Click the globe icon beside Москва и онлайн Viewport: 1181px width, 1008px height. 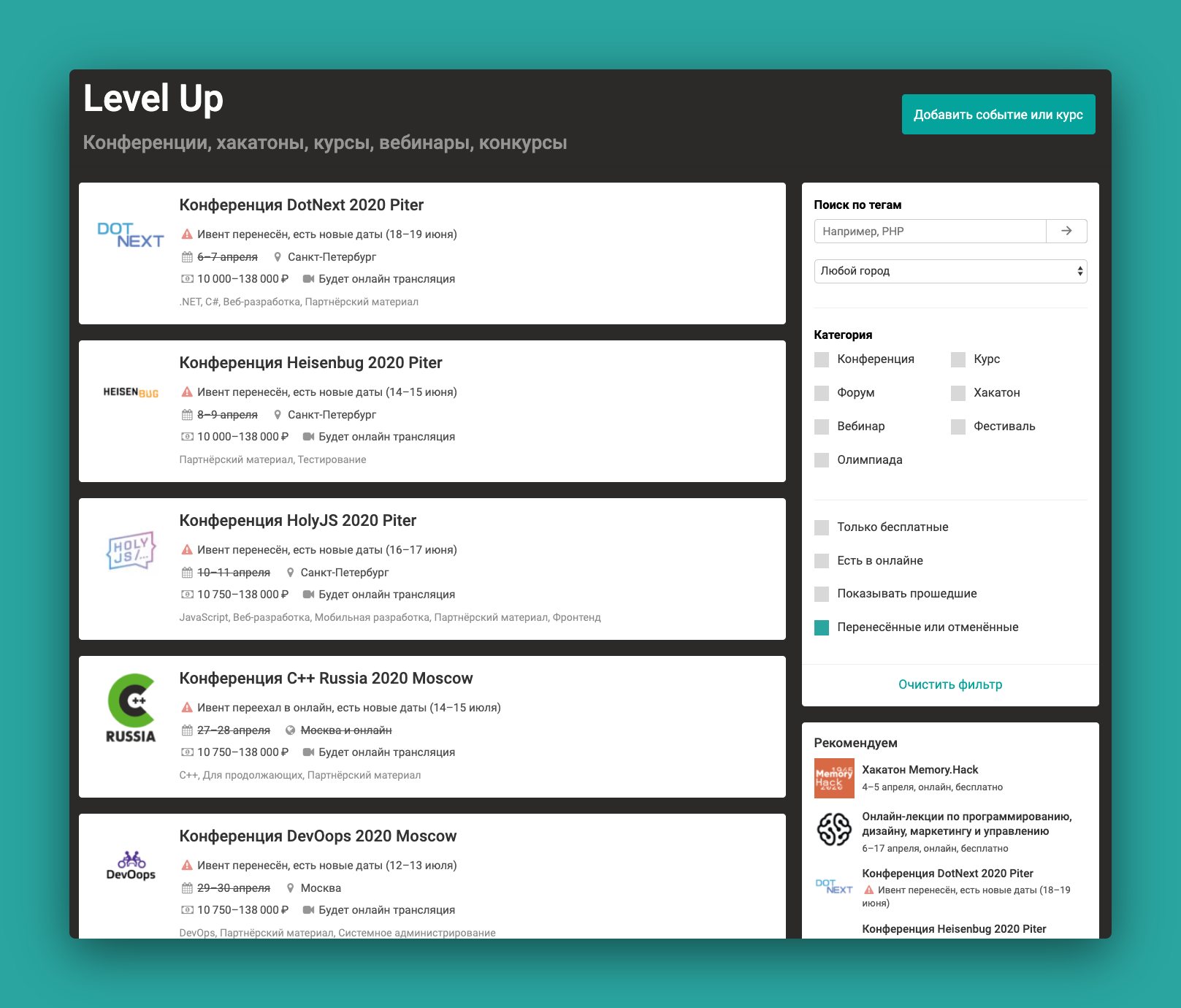coord(290,730)
